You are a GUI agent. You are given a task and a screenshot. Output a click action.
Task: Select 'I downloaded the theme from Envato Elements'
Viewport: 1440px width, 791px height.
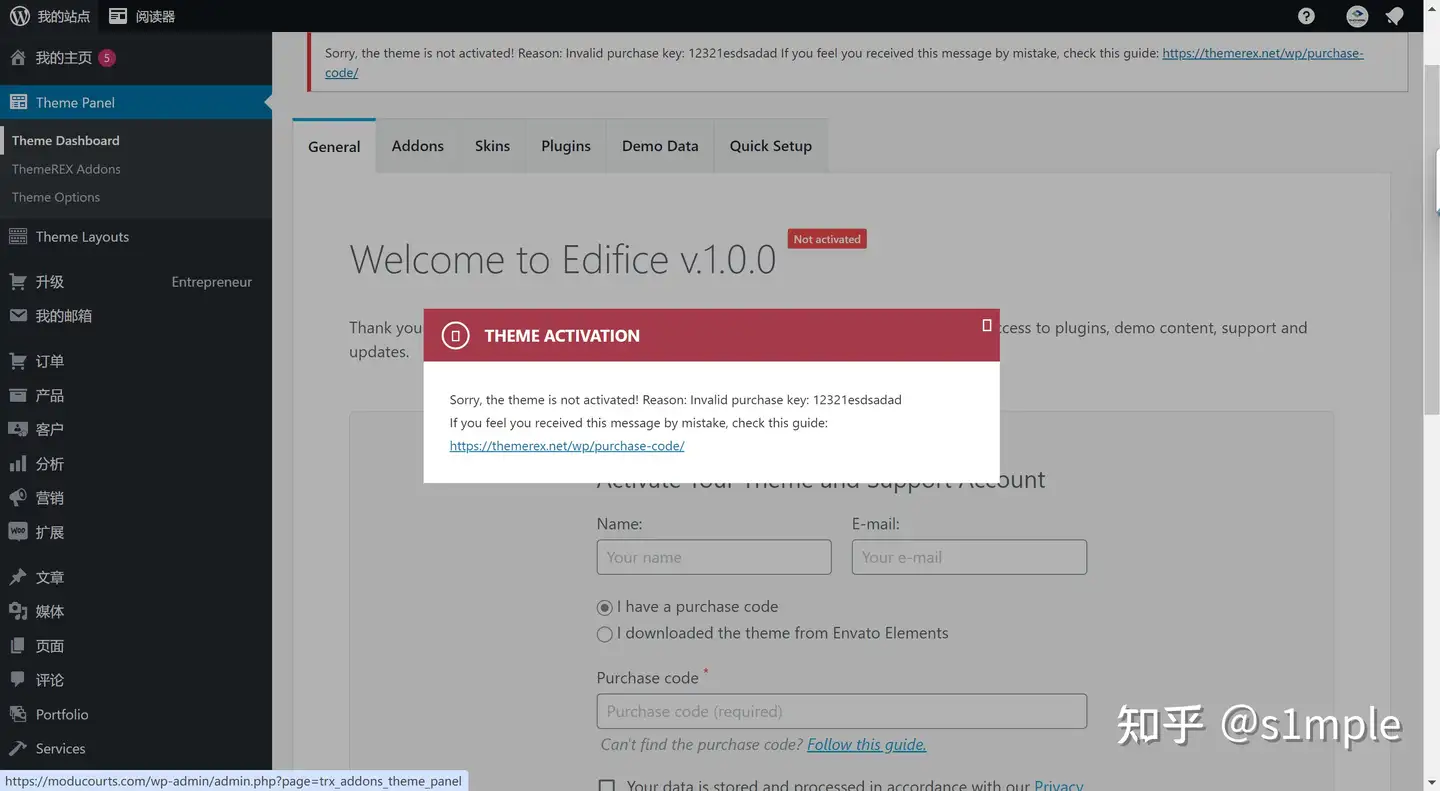(x=604, y=634)
